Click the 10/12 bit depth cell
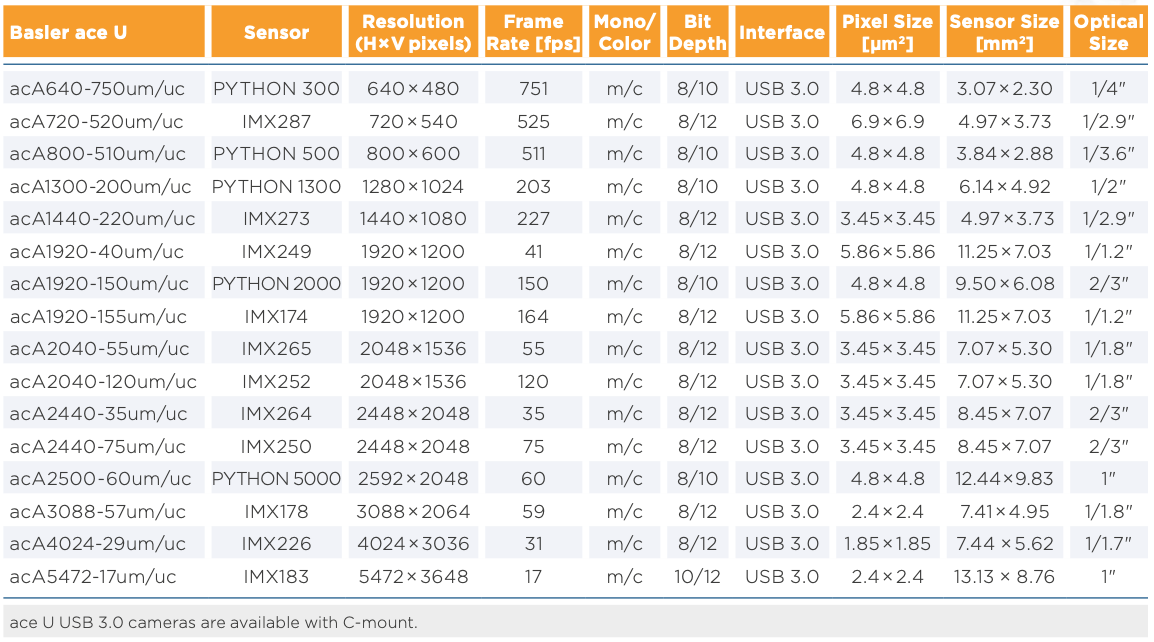This screenshot has width=1154, height=642. pyautogui.click(x=697, y=577)
